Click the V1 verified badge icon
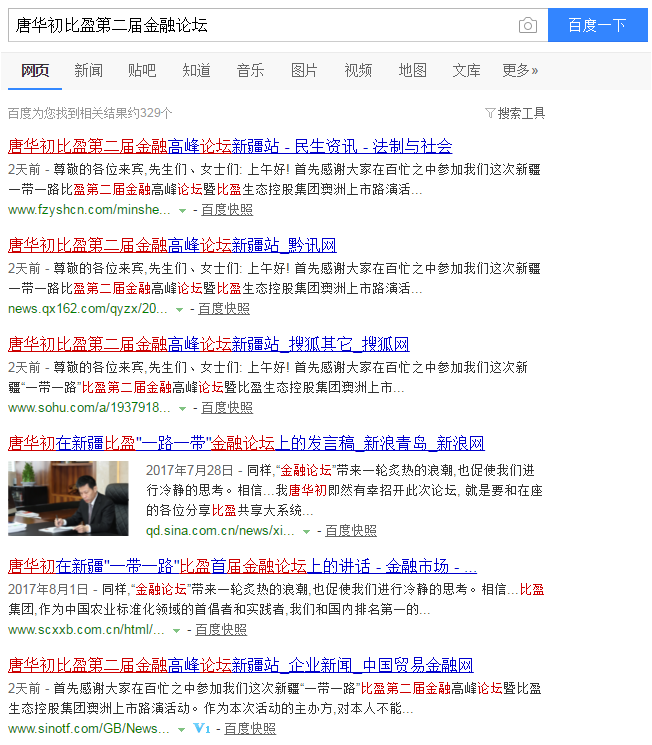652x745 pixels. [x=201, y=728]
